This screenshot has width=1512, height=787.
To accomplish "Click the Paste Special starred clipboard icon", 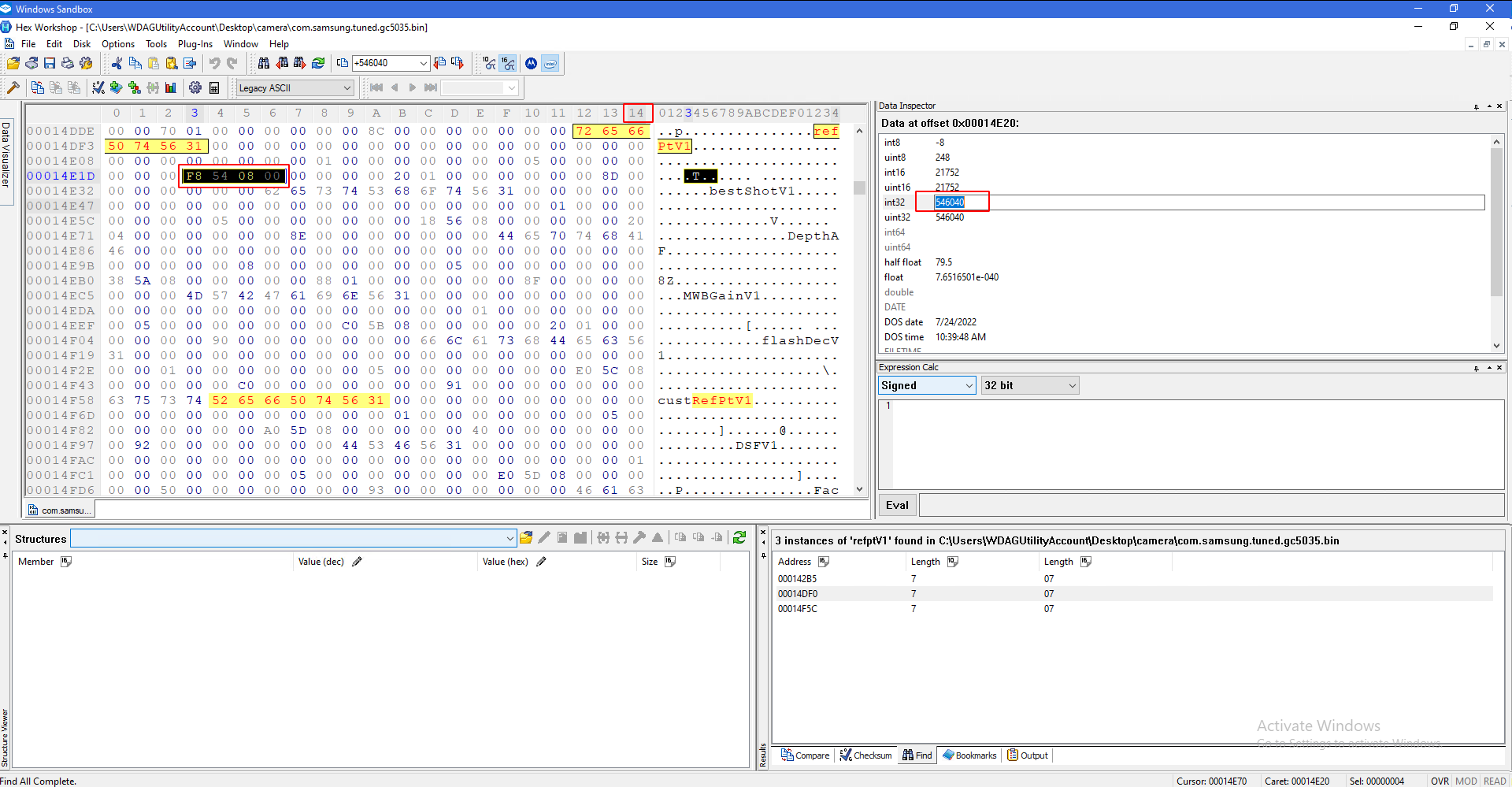I will [172, 63].
